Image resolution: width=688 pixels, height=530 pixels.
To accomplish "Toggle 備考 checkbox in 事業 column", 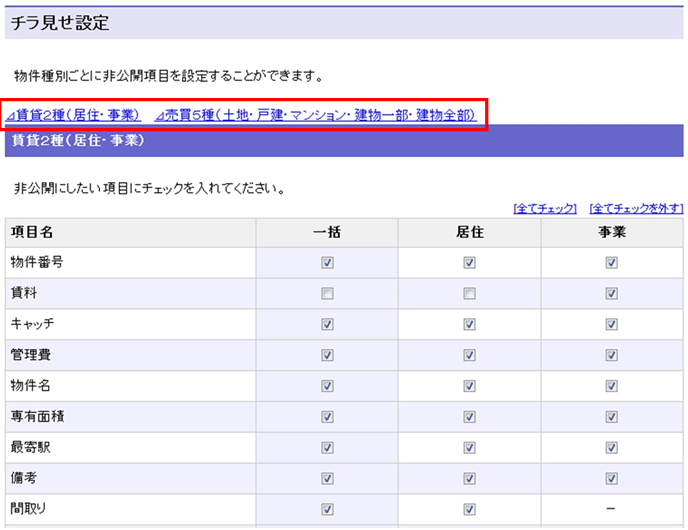I will (612, 478).
